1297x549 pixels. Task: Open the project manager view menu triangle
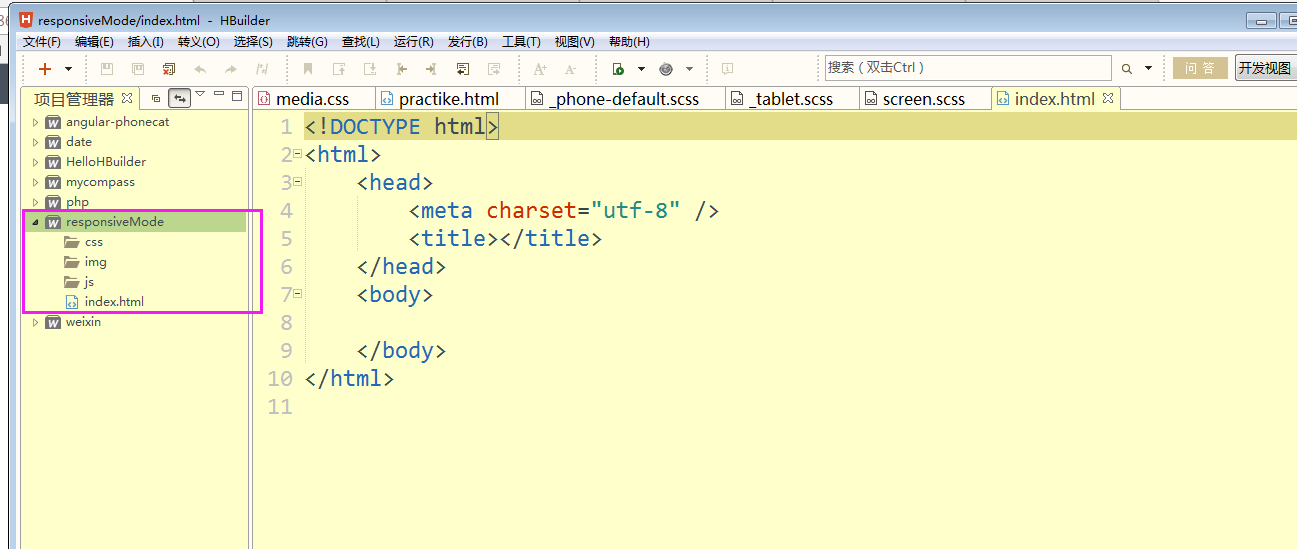(x=200, y=94)
